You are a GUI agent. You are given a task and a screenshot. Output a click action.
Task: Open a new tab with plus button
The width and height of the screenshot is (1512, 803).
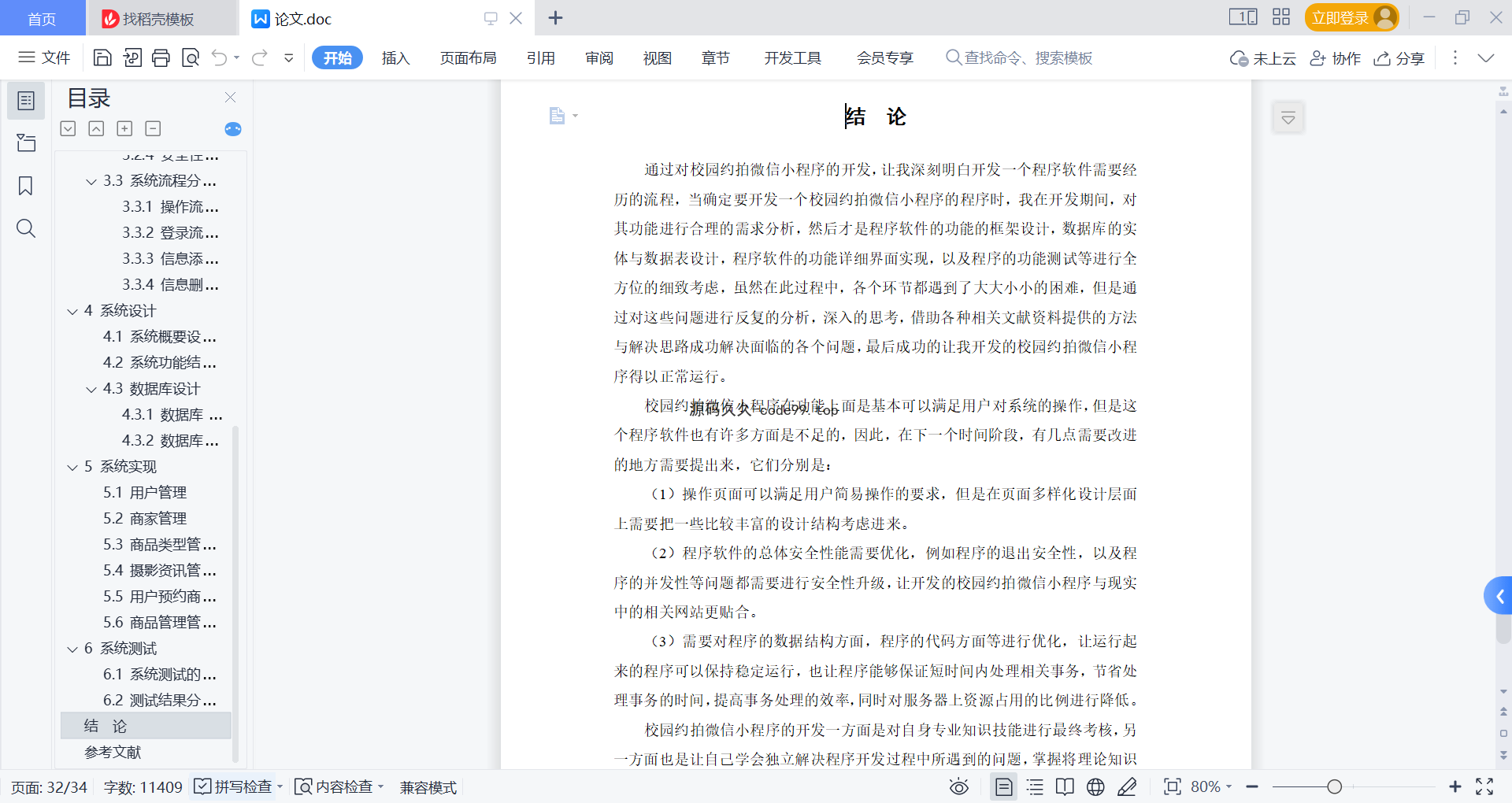tap(555, 17)
